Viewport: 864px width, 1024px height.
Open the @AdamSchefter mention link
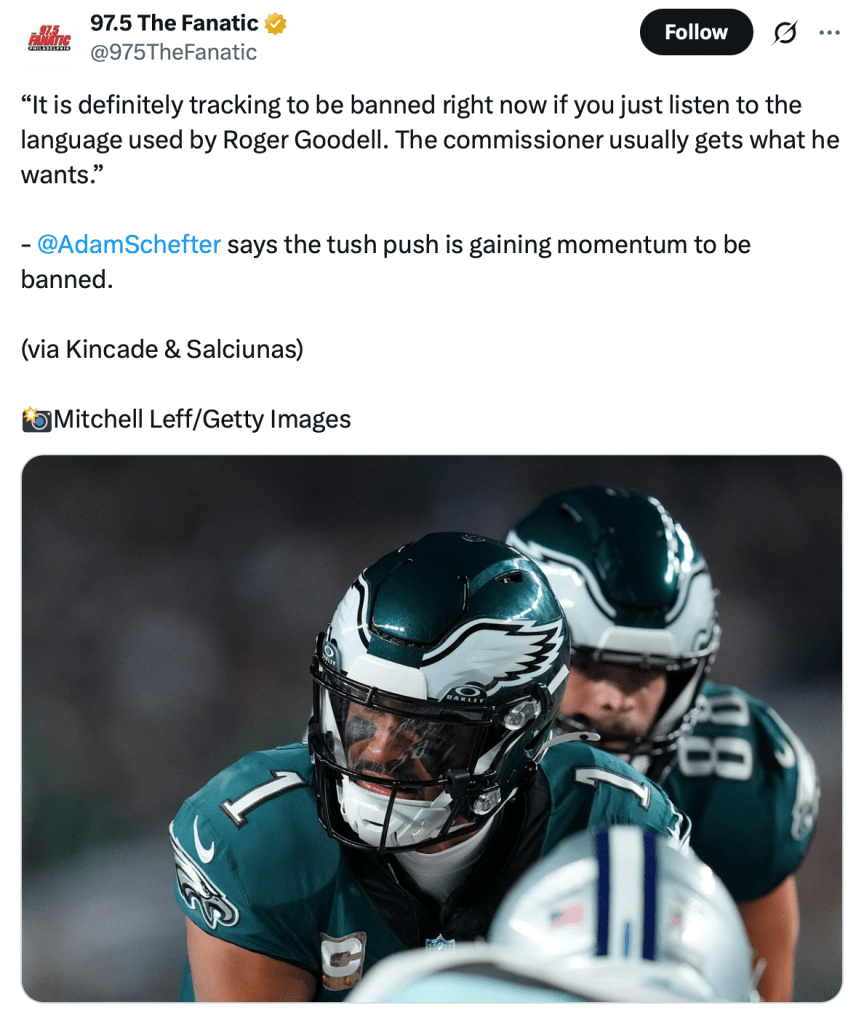(x=129, y=244)
